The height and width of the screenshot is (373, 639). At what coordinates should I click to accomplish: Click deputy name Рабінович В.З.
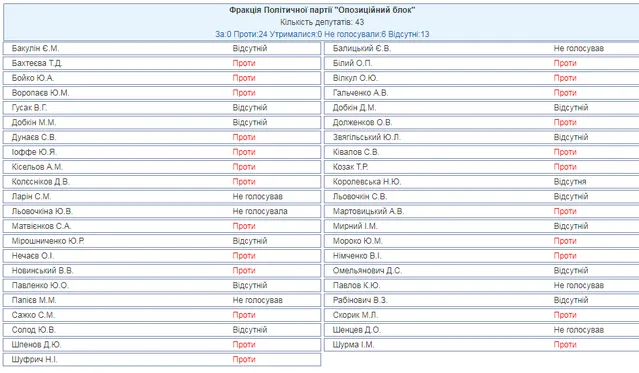tap(360, 300)
